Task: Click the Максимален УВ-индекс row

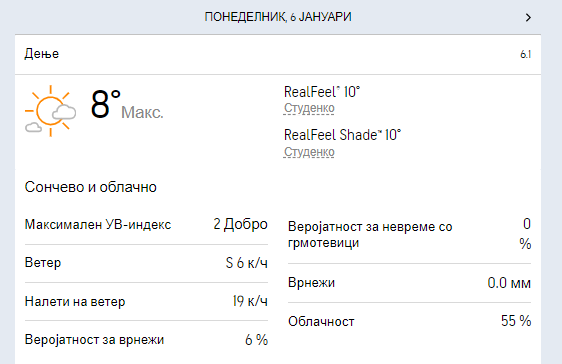Action: [x=146, y=225]
